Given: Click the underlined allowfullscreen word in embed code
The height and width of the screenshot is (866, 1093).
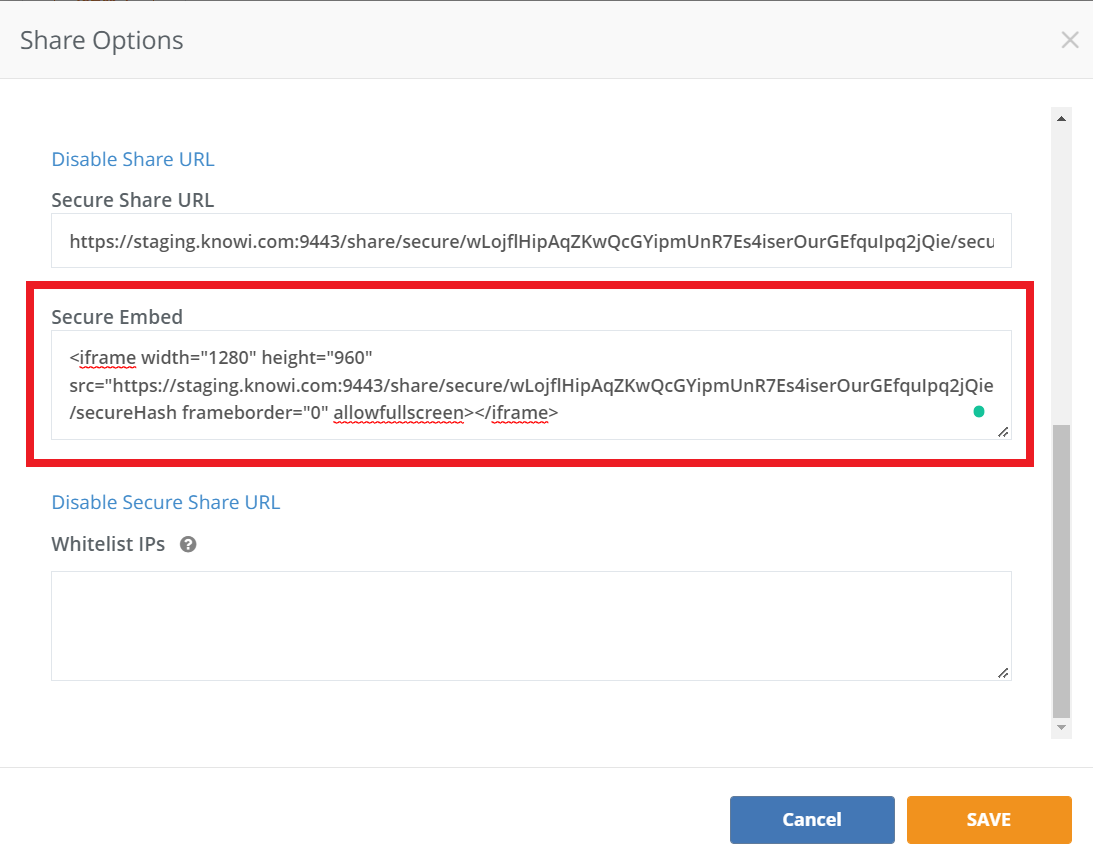Looking at the screenshot, I should click(399, 412).
